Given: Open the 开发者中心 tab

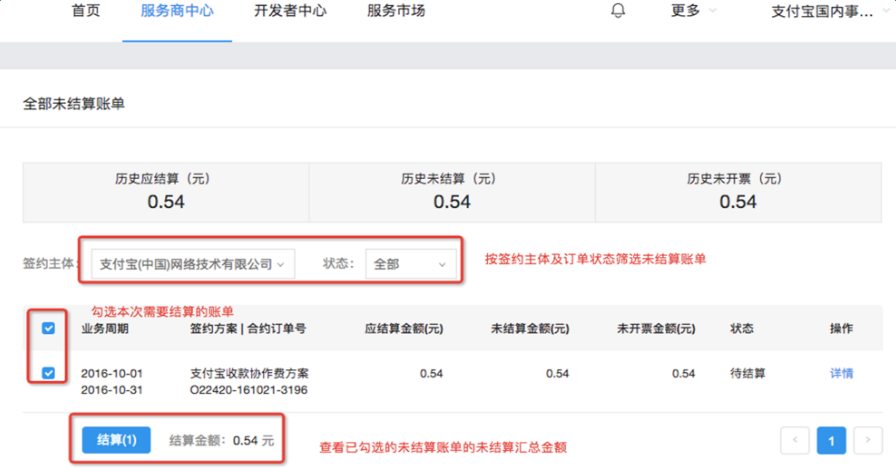Looking at the screenshot, I should point(291,11).
